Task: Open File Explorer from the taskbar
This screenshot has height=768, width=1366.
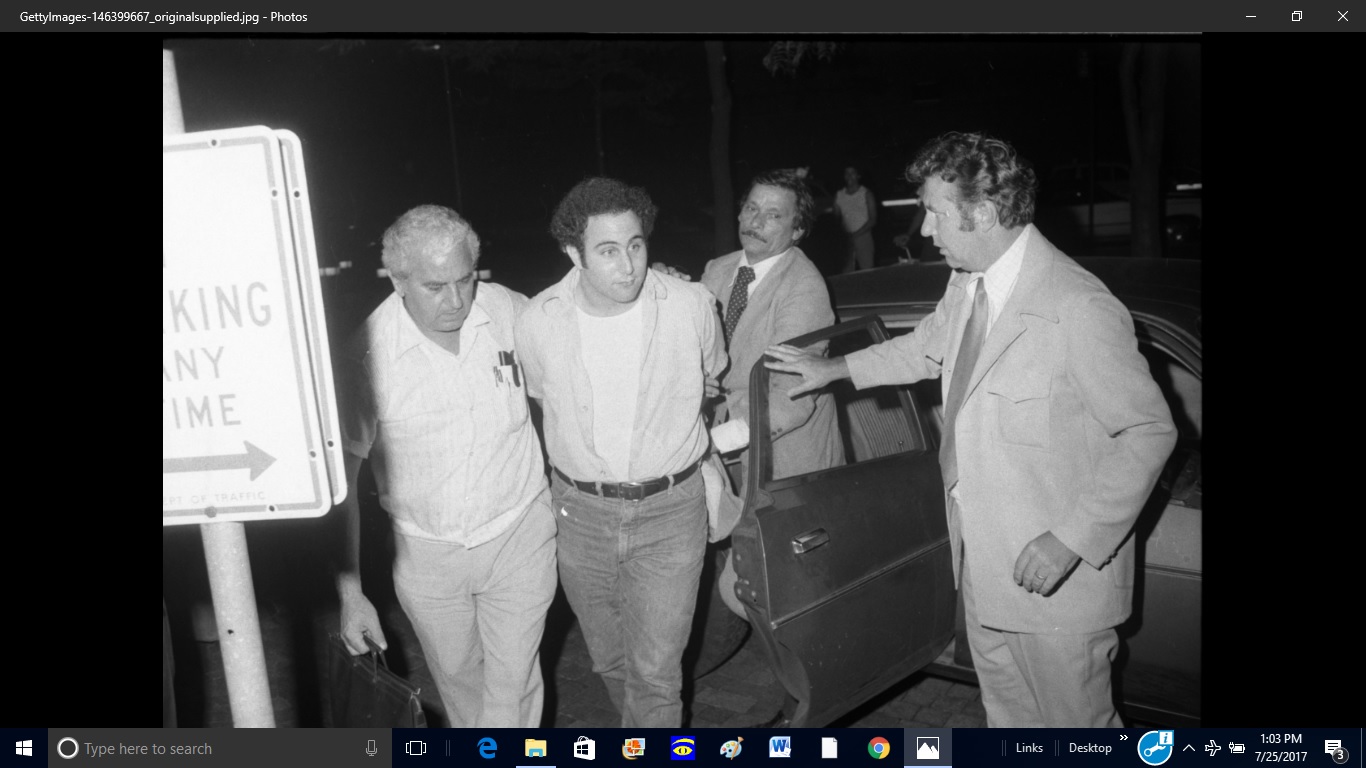Action: [536, 748]
